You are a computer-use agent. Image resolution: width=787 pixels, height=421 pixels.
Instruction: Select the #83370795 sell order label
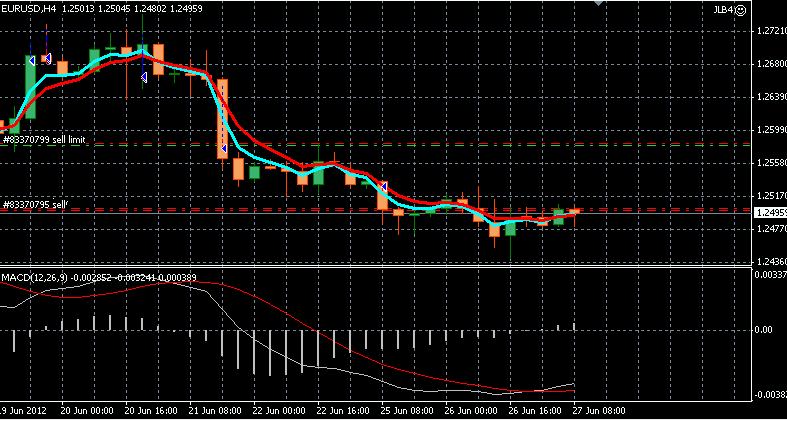click(x=35, y=204)
